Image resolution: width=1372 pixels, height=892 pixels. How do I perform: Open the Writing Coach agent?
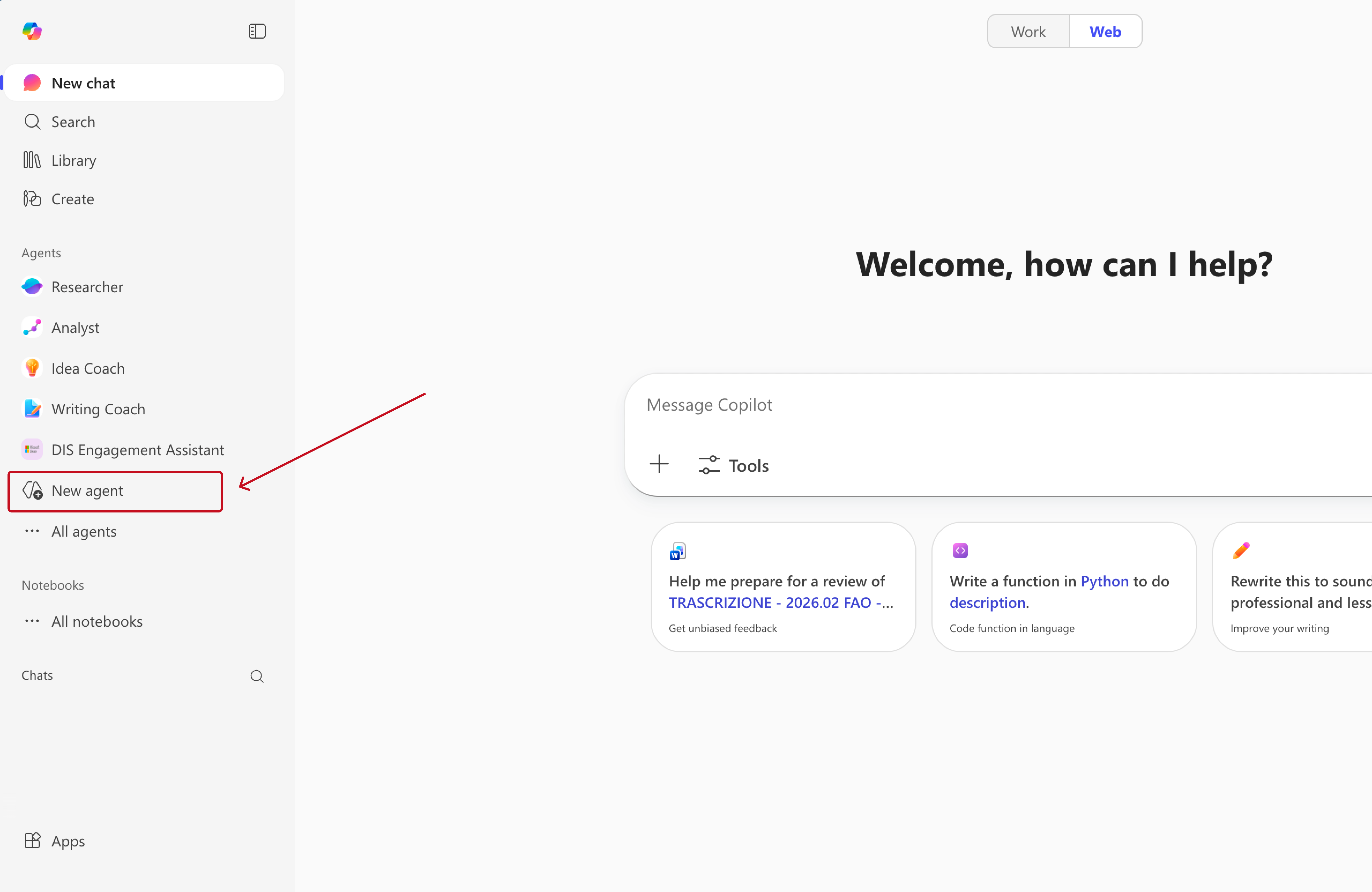[x=98, y=408]
